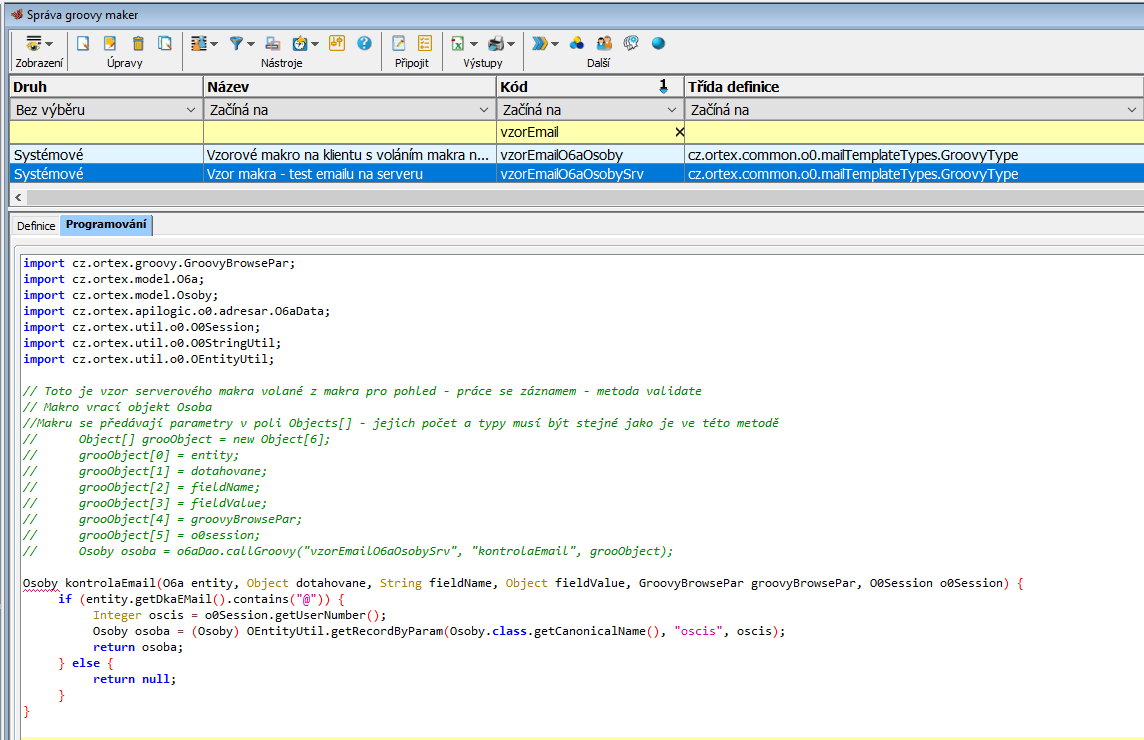Screen dimensions: 1144x740
Task: Click the edit record pencil icon
Action: pyautogui.click(x=111, y=44)
